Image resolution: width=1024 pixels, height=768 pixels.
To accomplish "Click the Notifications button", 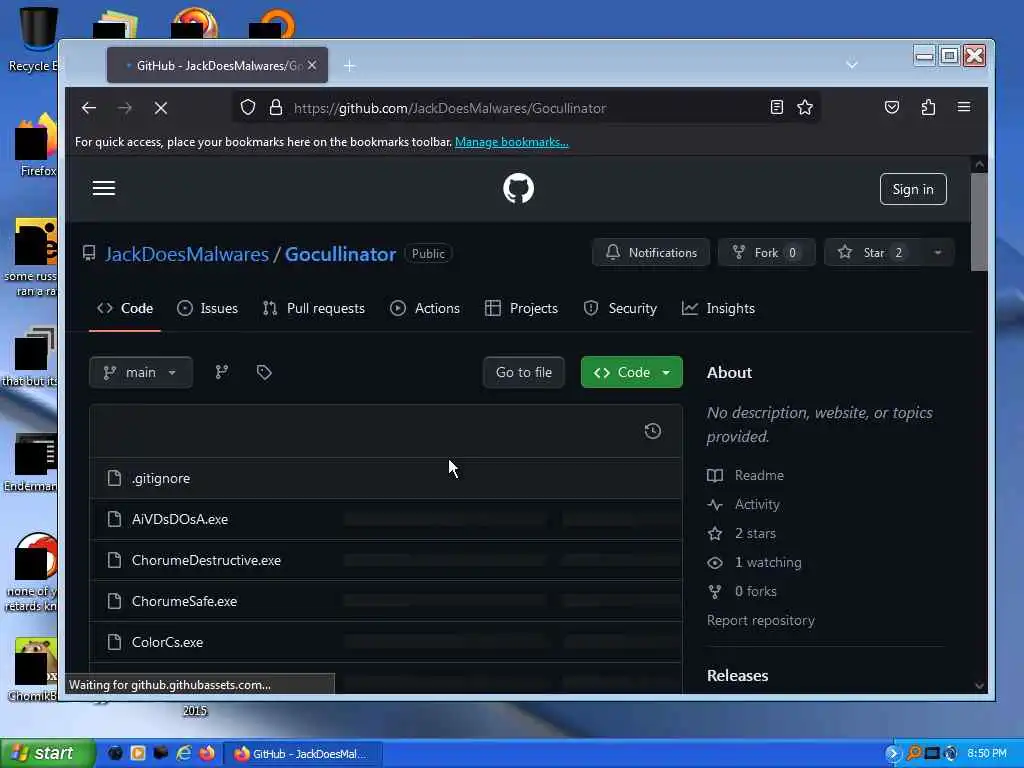I will [x=651, y=253].
